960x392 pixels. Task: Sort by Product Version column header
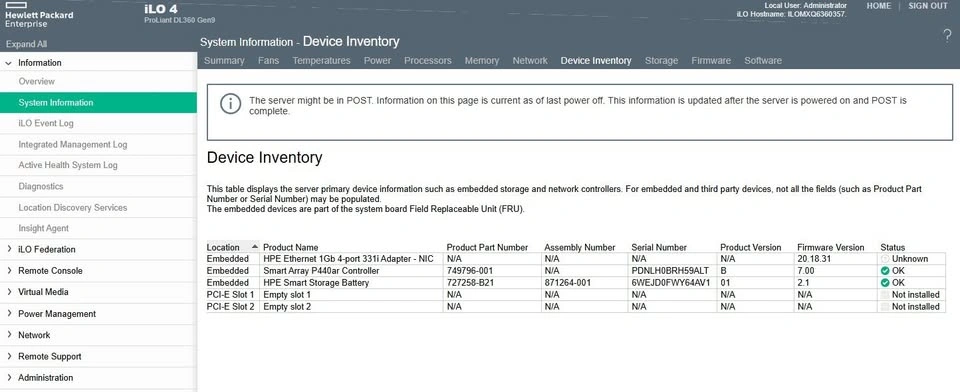(751, 247)
